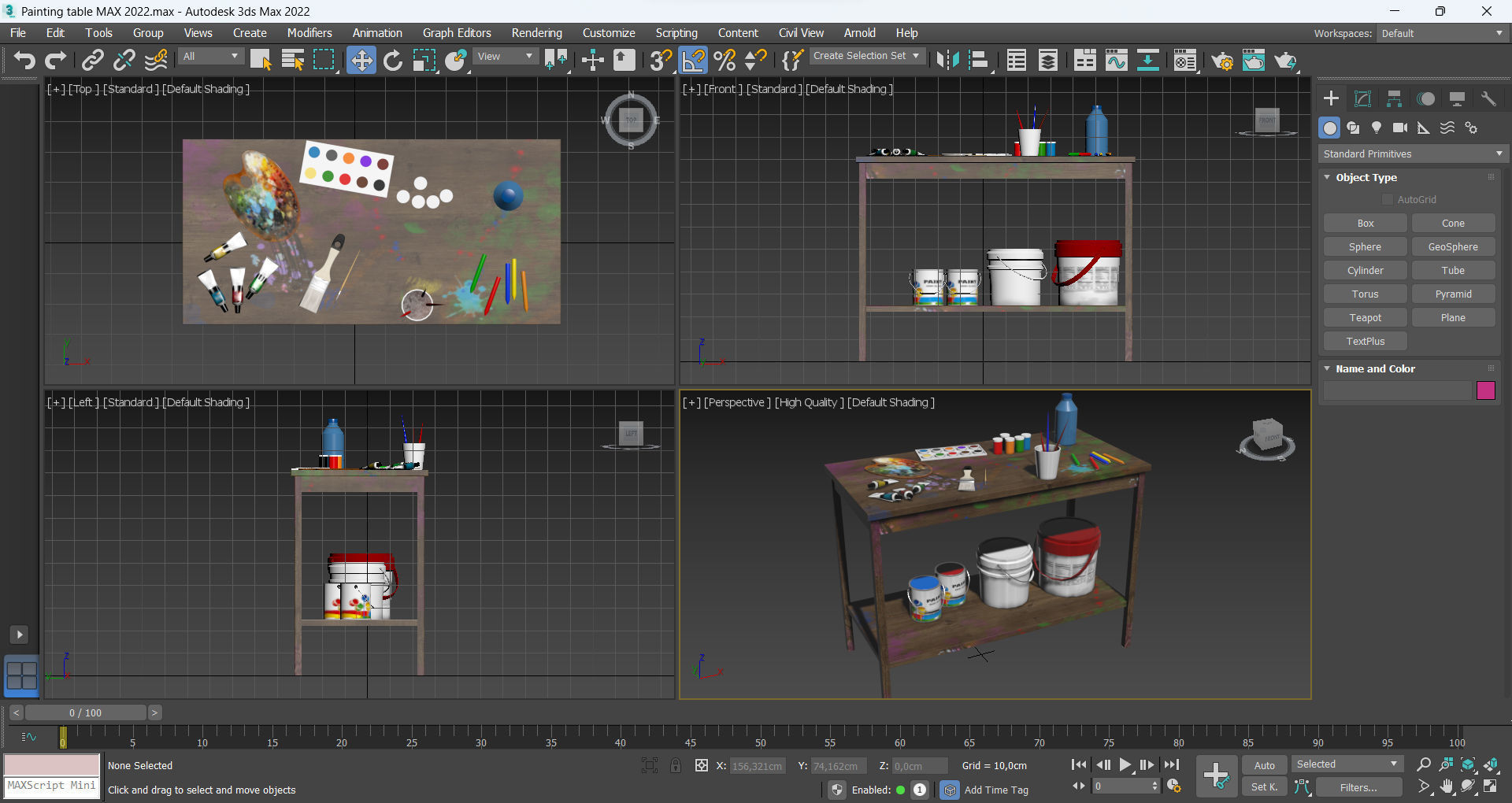Screen dimensions: 1512x803
Task: Click the Box primitive button
Action: pyautogui.click(x=1366, y=224)
